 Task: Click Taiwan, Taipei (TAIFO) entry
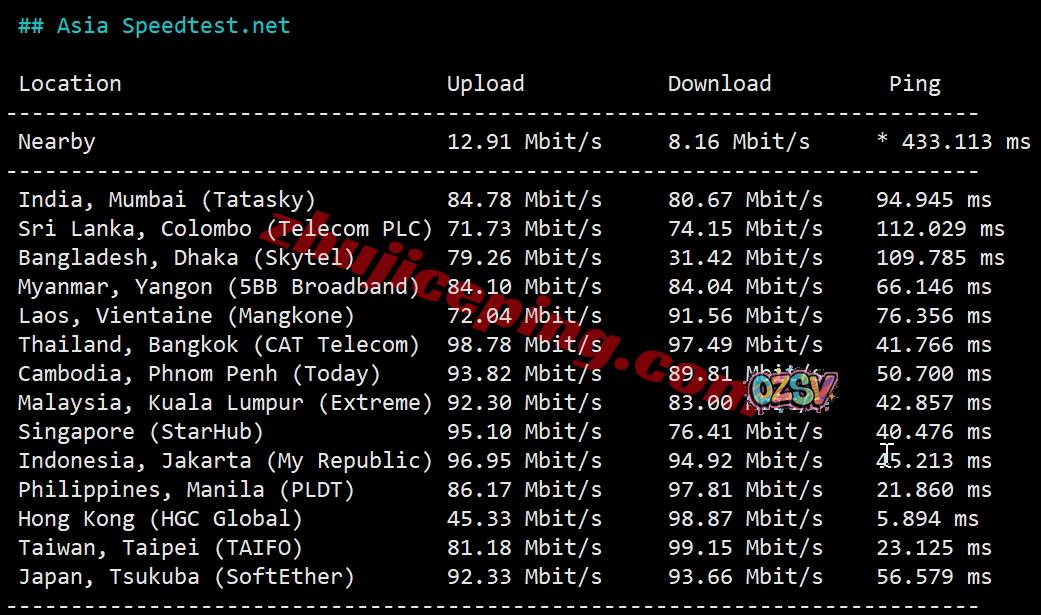(160, 549)
